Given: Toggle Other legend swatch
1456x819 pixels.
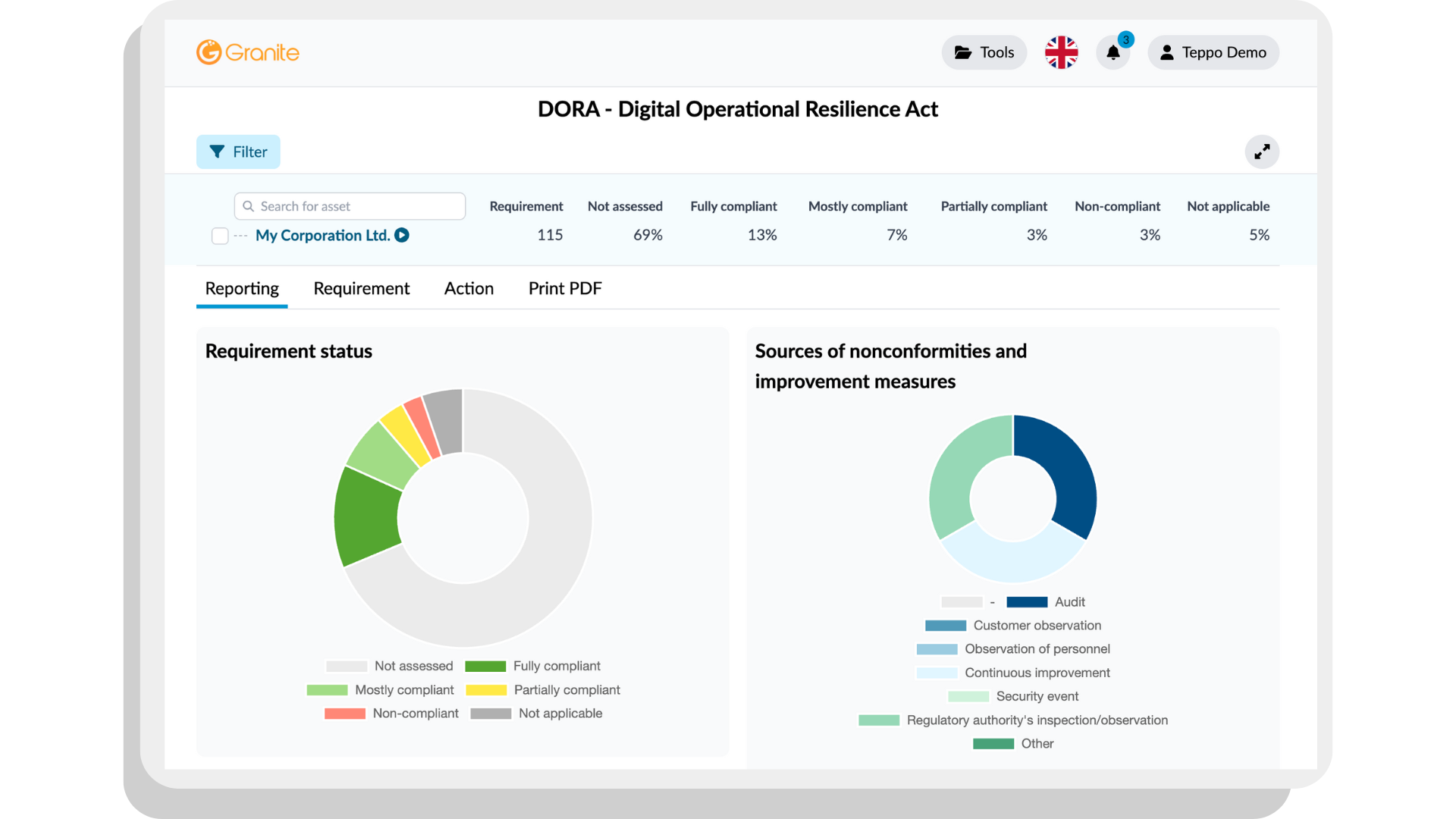Looking at the screenshot, I should click(993, 744).
